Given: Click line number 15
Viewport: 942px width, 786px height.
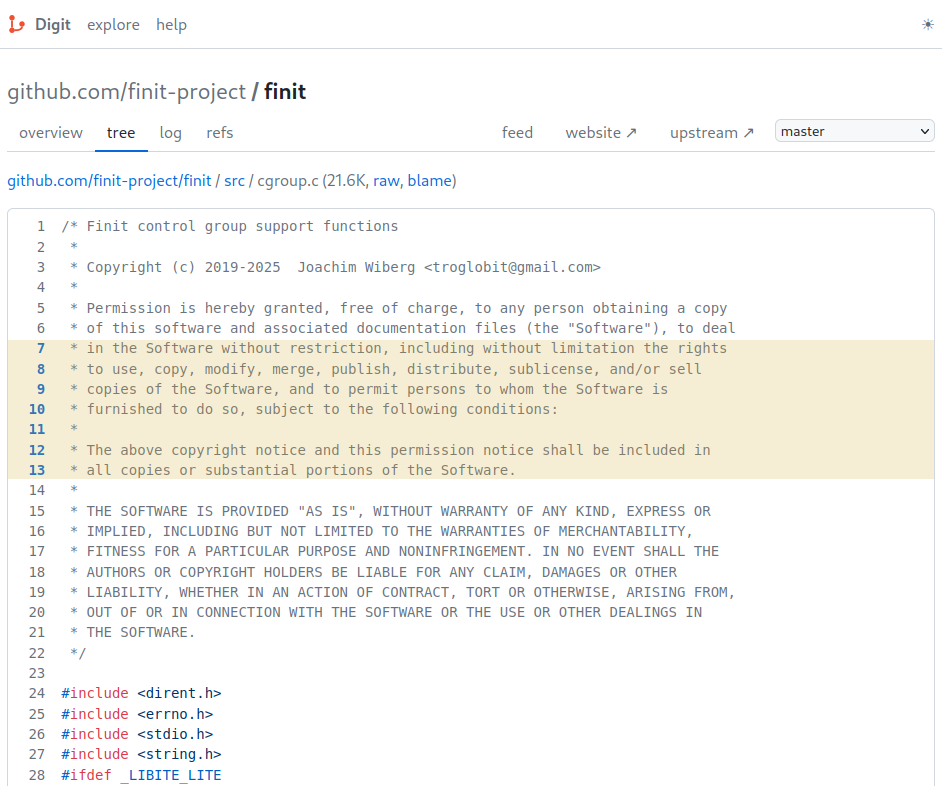Looking at the screenshot, I should [x=37, y=511].
